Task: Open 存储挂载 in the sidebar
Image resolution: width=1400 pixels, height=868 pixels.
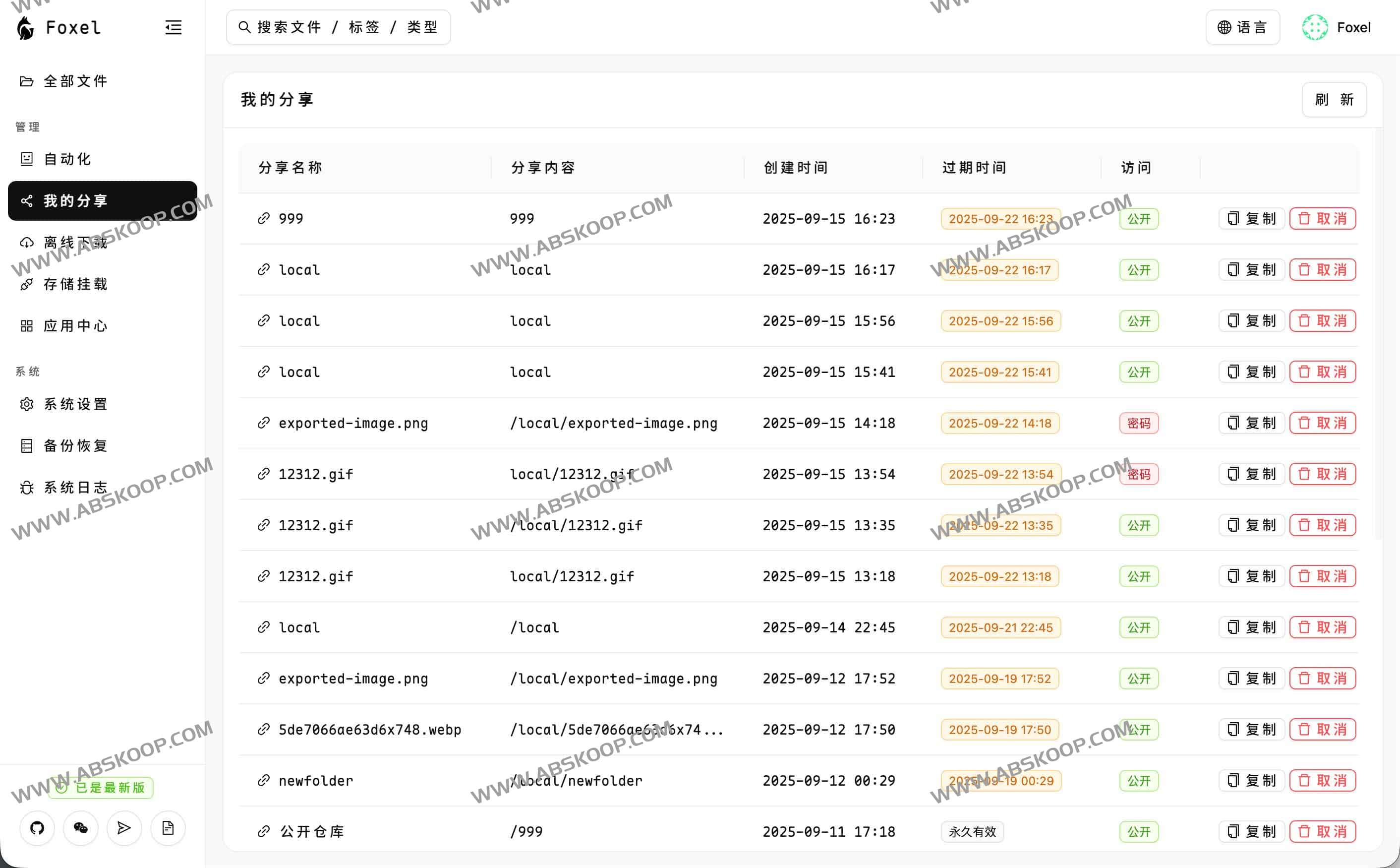Action: (x=76, y=284)
